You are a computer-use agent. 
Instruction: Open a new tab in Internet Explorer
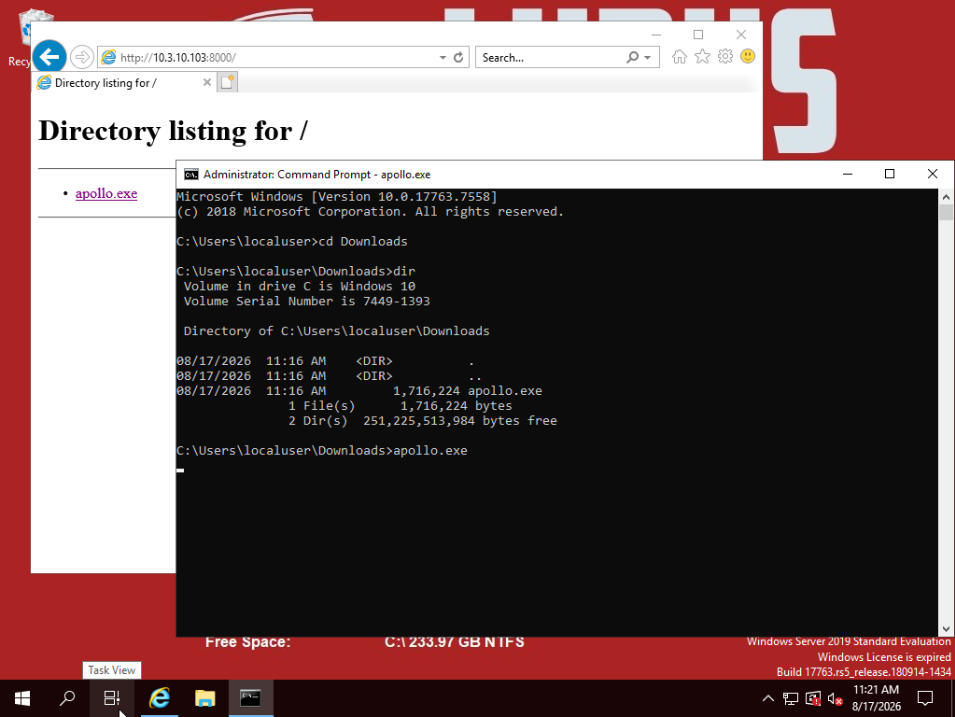pos(227,82)
